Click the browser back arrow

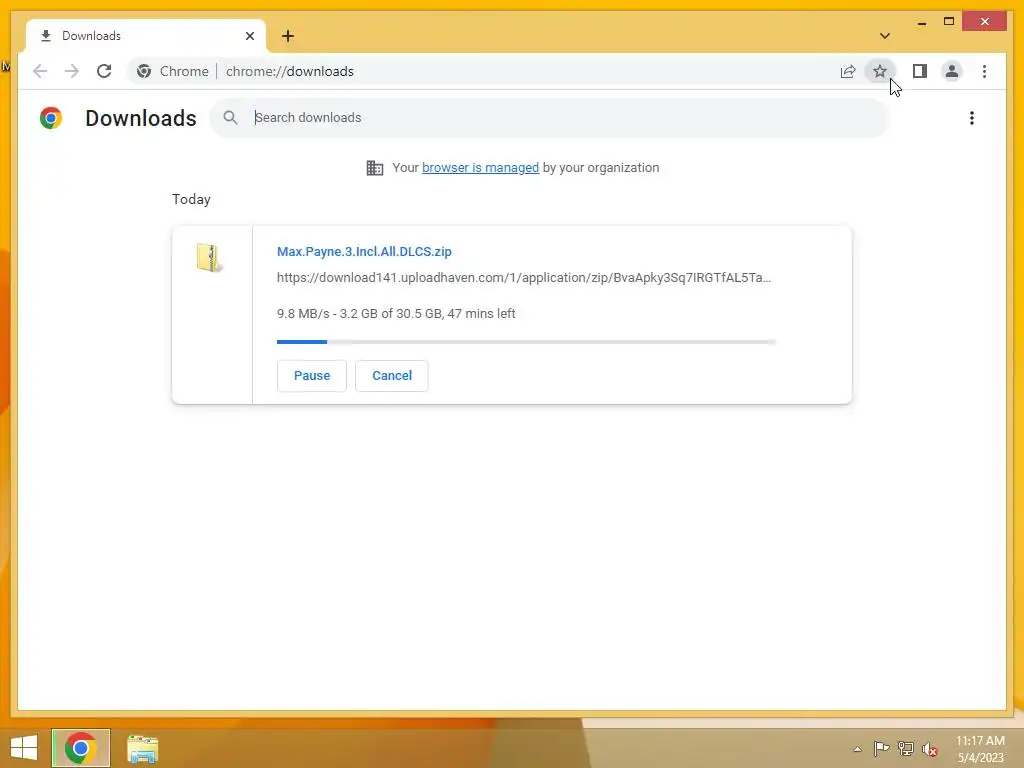point(40,71)
